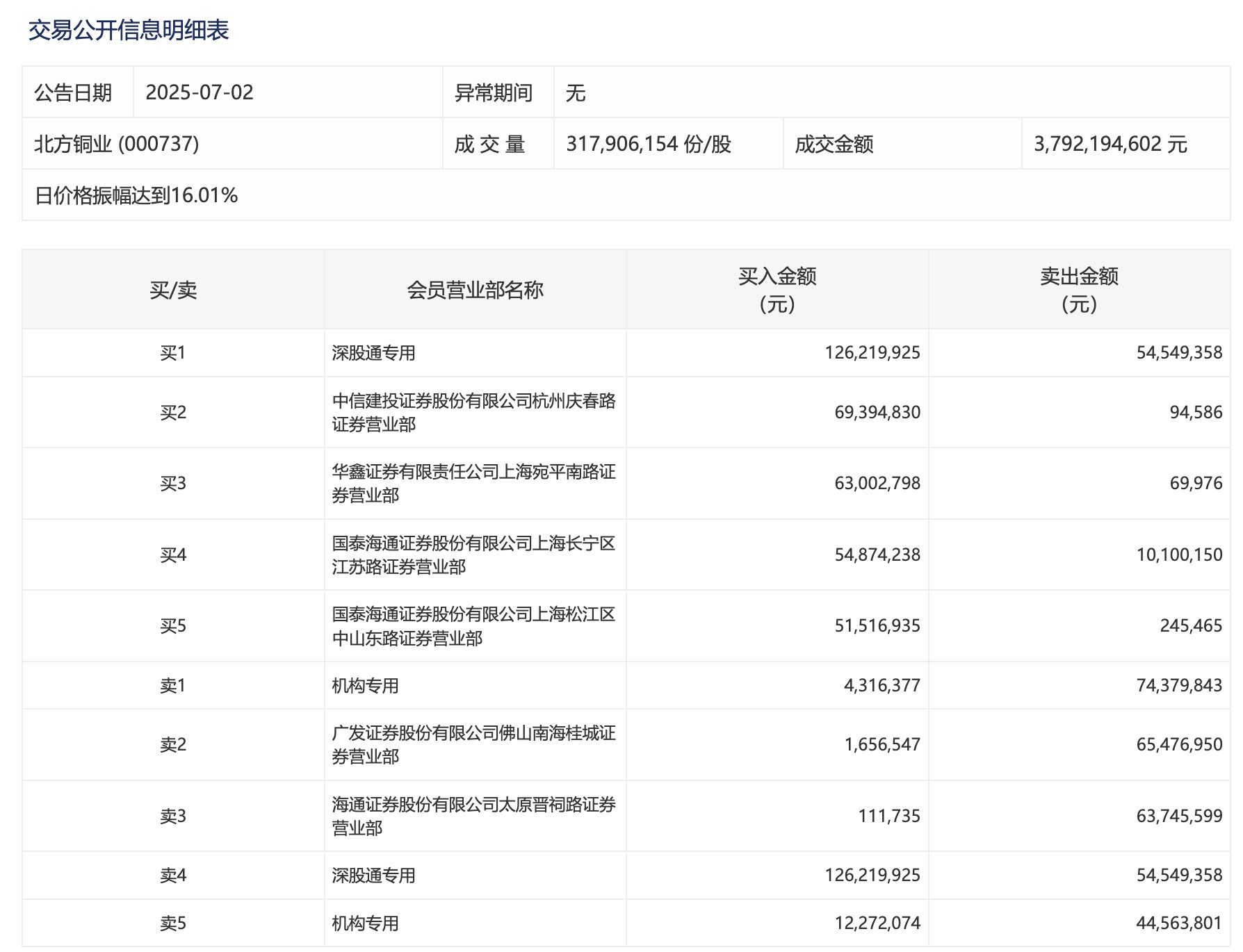Screen dimensions: 1243x952
Task: Select the 卖3 row label
Action: [x=173, y=816]
